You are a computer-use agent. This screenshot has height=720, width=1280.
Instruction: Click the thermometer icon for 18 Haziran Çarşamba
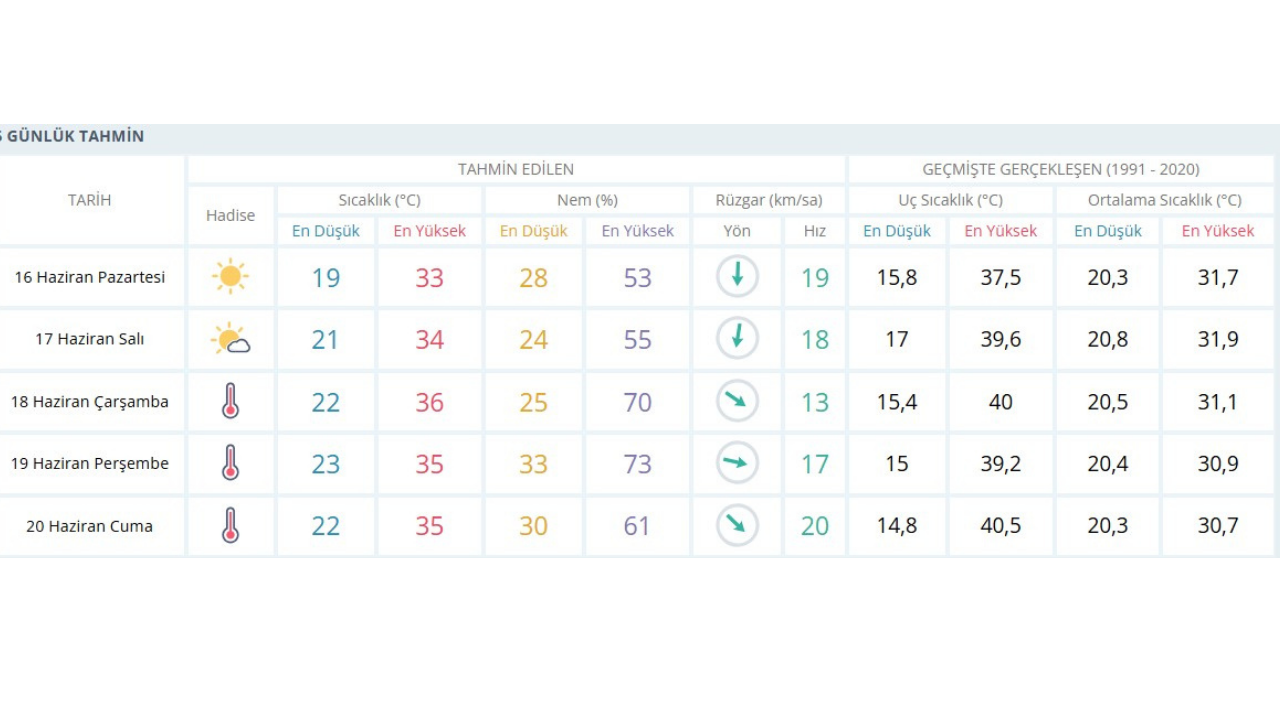(x=230, y=402)
